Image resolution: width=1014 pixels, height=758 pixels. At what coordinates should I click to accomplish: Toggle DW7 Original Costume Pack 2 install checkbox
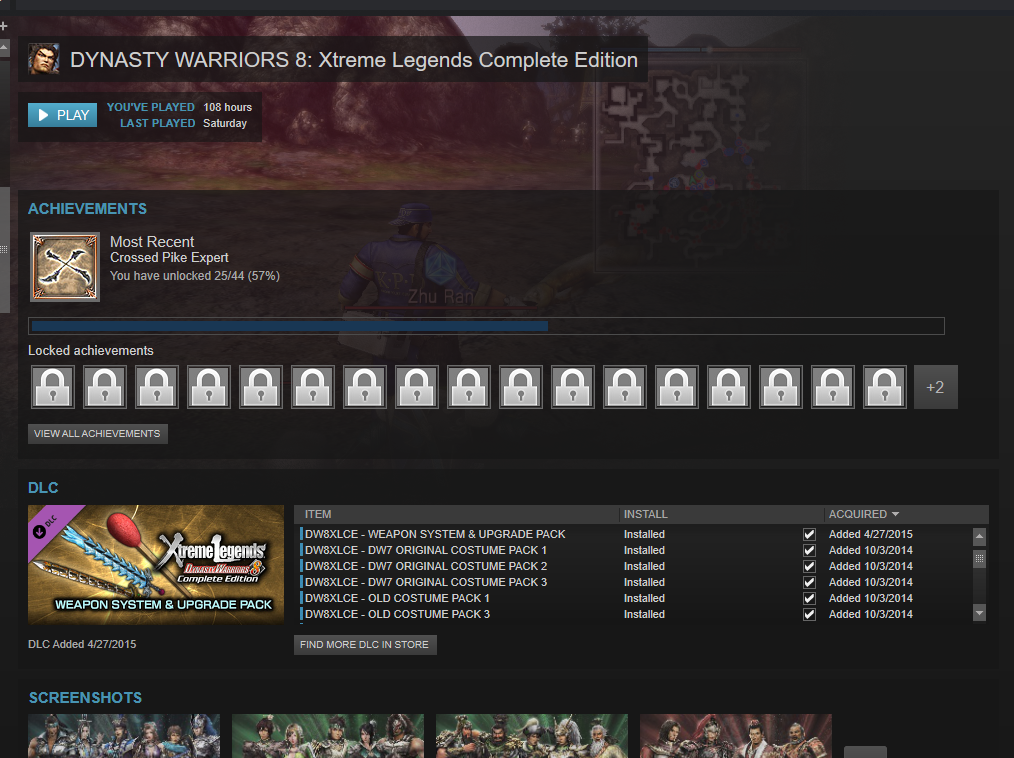pos(809,567)
